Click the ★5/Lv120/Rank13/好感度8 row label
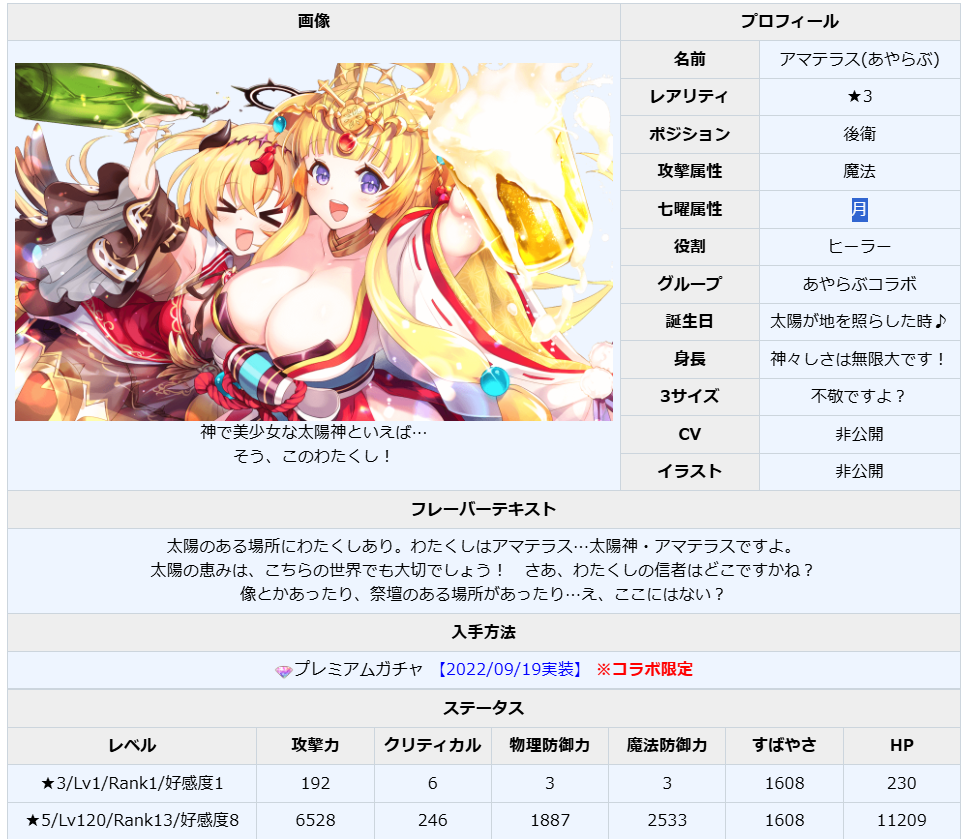 click(x=132, y=821)
